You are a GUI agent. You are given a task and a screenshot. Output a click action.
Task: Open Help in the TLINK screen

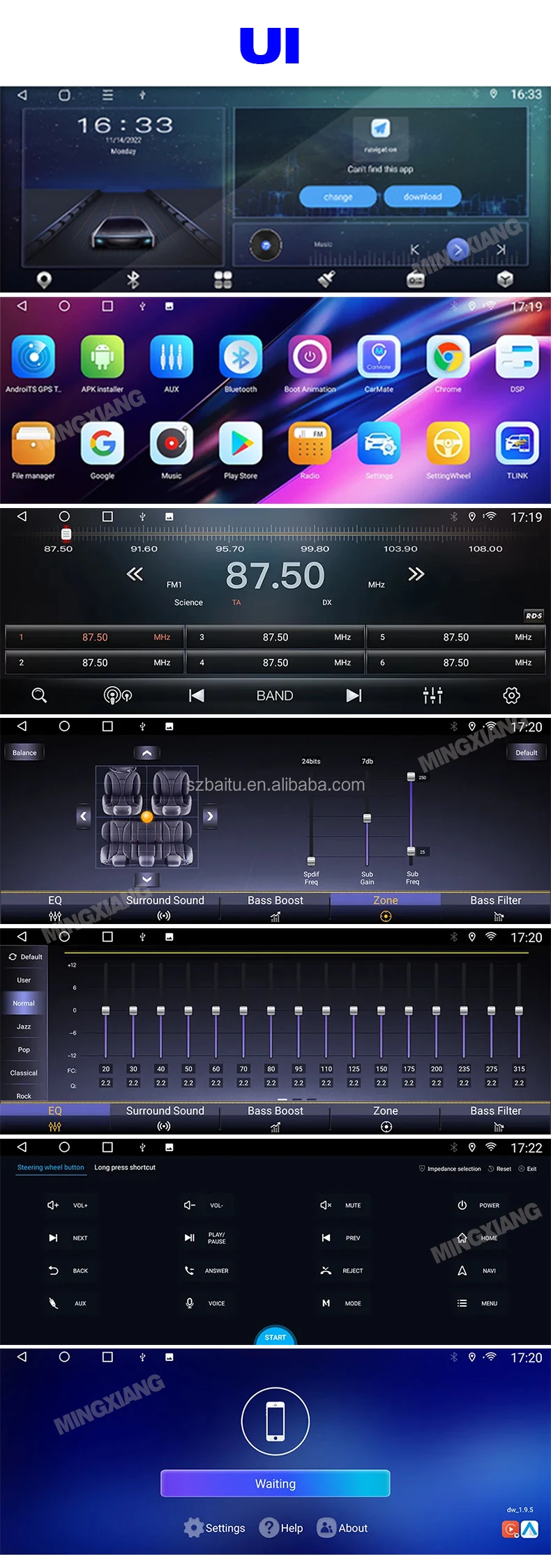click(281, 1528)
